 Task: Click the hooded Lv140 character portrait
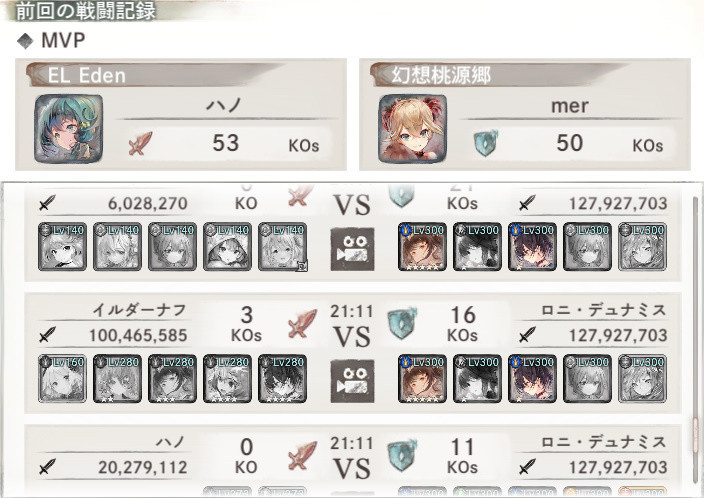(x=228, y=246)
